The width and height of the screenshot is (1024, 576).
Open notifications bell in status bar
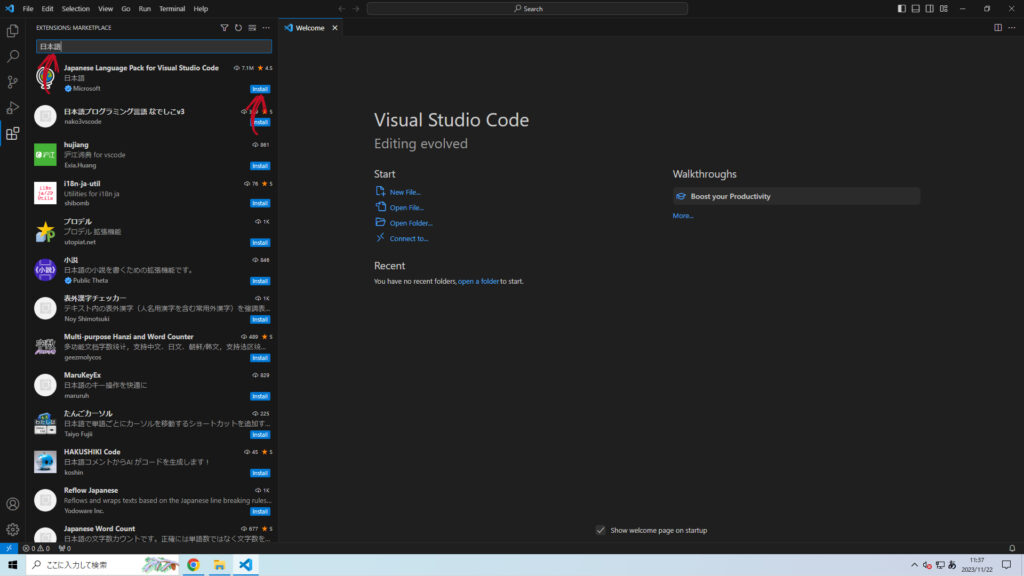tap(1012, 549)
